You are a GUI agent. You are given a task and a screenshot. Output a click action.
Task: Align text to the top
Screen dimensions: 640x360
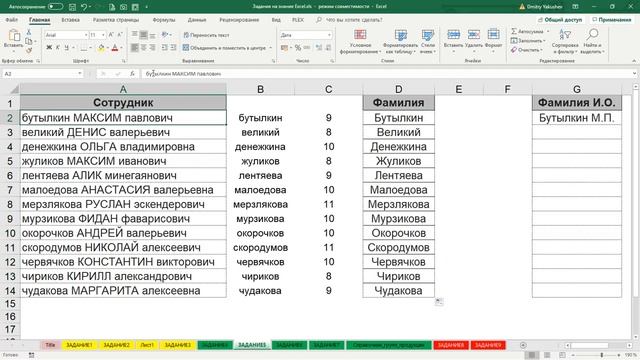pos(135,35)
